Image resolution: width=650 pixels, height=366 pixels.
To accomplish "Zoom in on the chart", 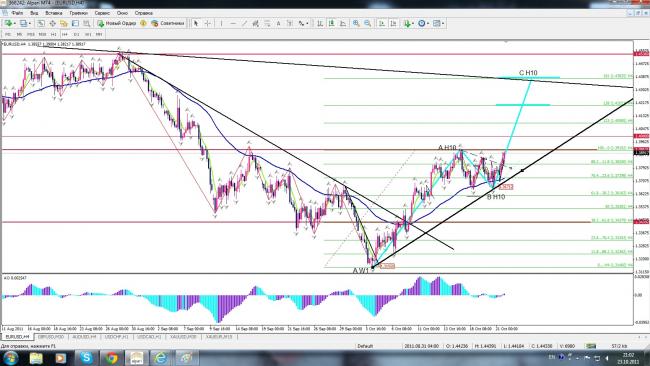I will tap(356, 24).
